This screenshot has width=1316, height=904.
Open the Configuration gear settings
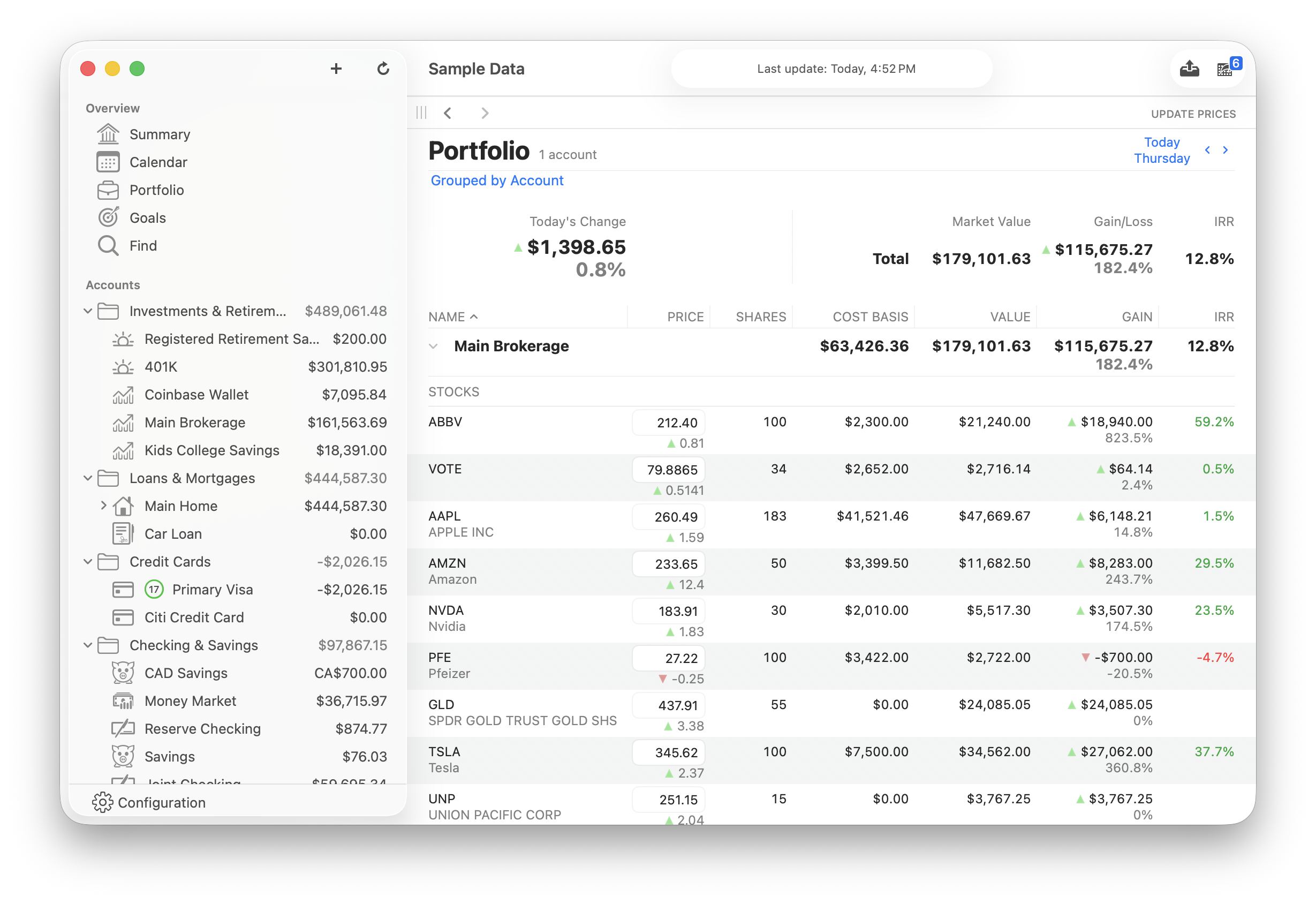pos(102,802)
